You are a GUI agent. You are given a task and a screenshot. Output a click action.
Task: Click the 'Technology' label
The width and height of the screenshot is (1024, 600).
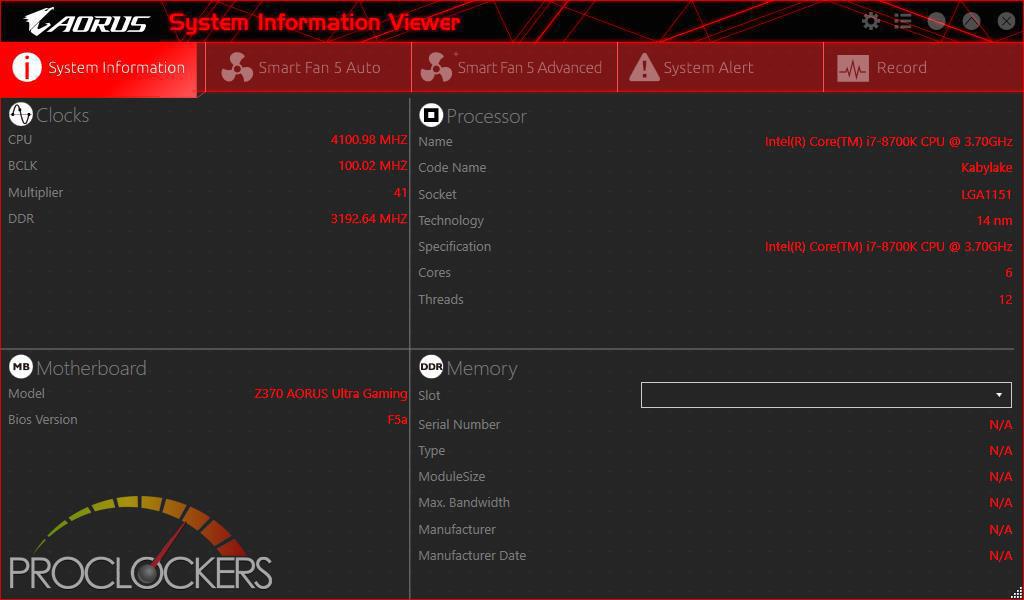[451, 221]
